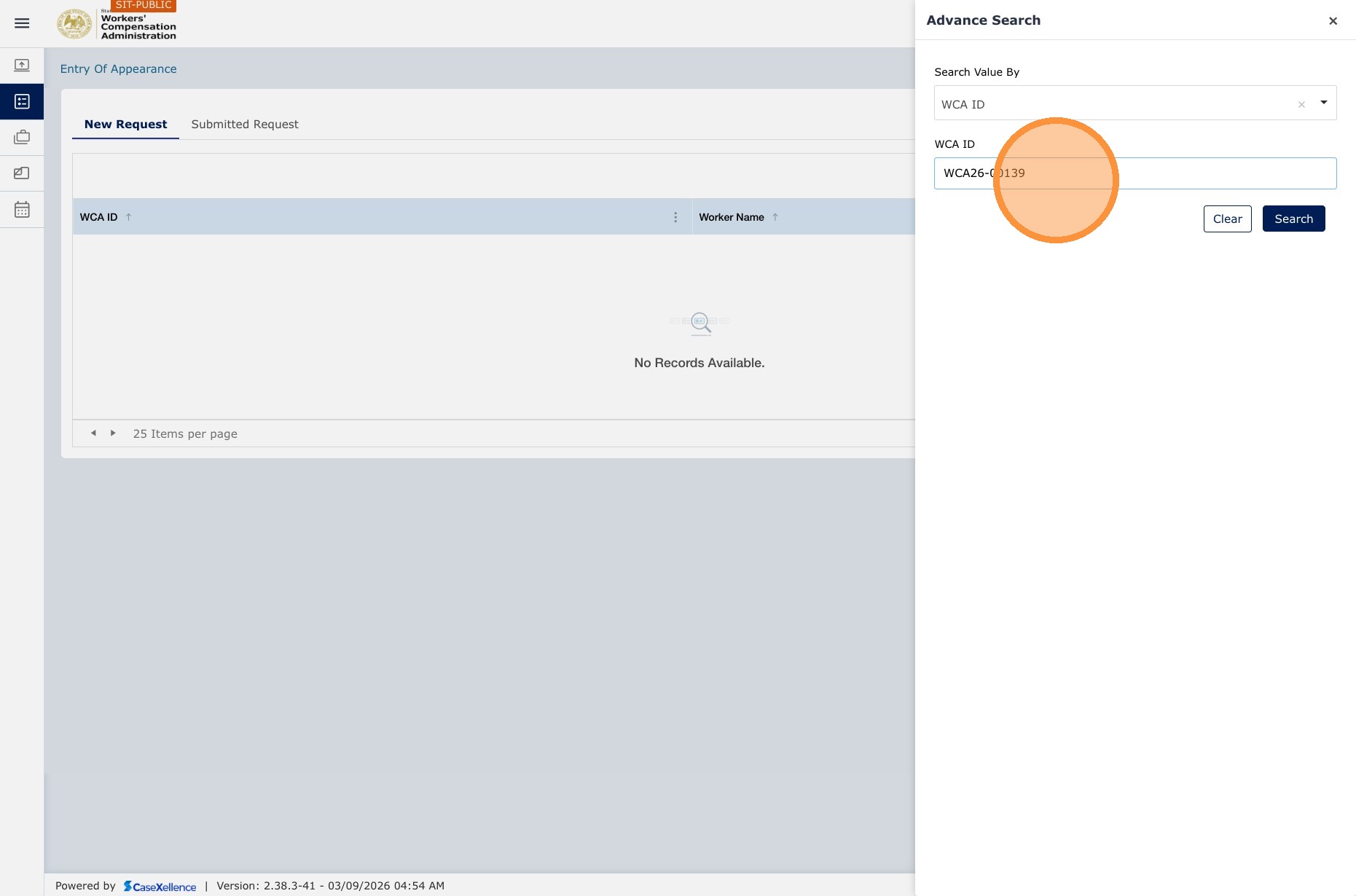Close the Advance Search panel
The image size is (1356, 896).
point(1333,20)
